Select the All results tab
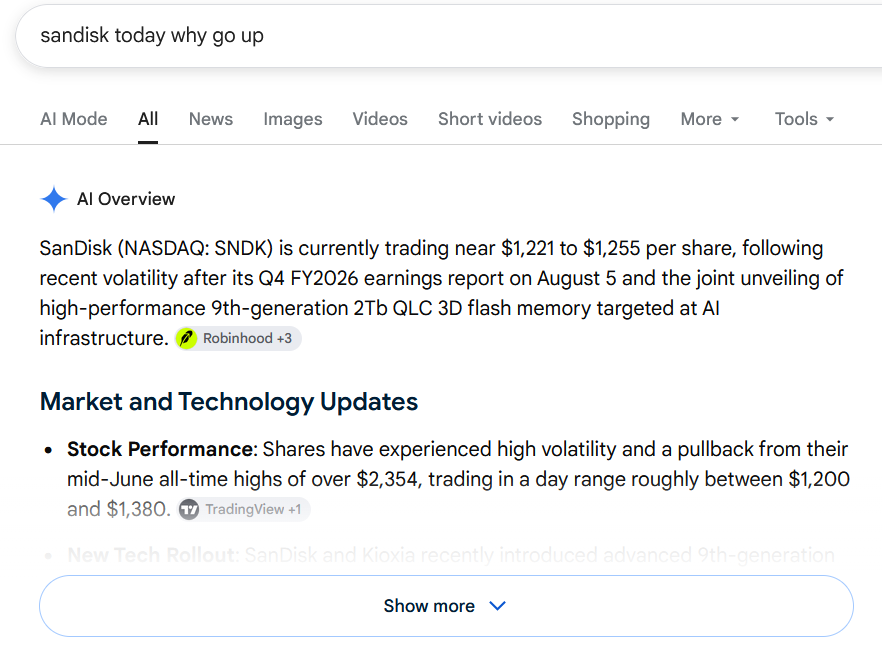The width and height of the screenshot is (882, 645). 148,119
